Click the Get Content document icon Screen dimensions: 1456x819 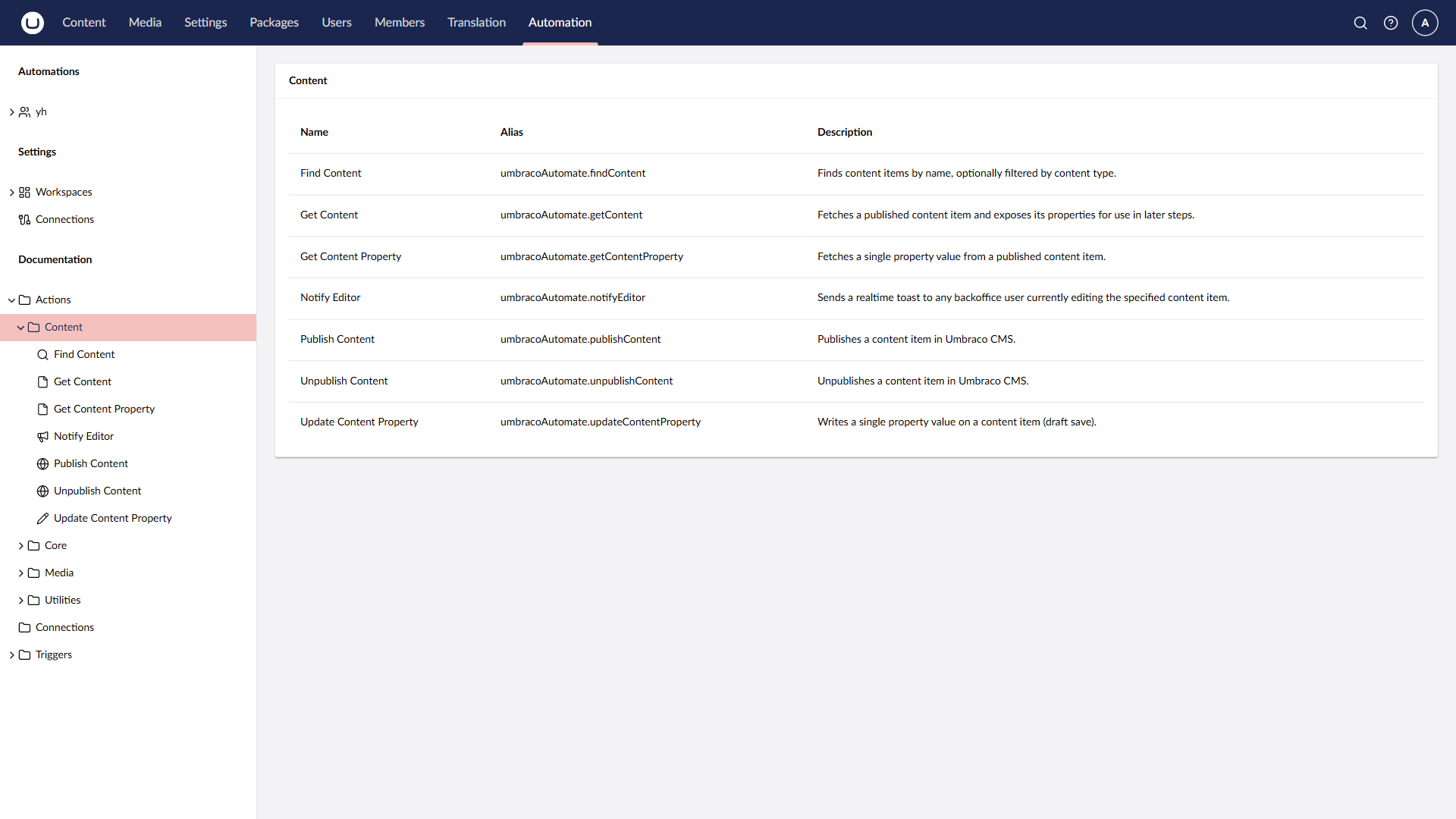[x=43, y=382]
